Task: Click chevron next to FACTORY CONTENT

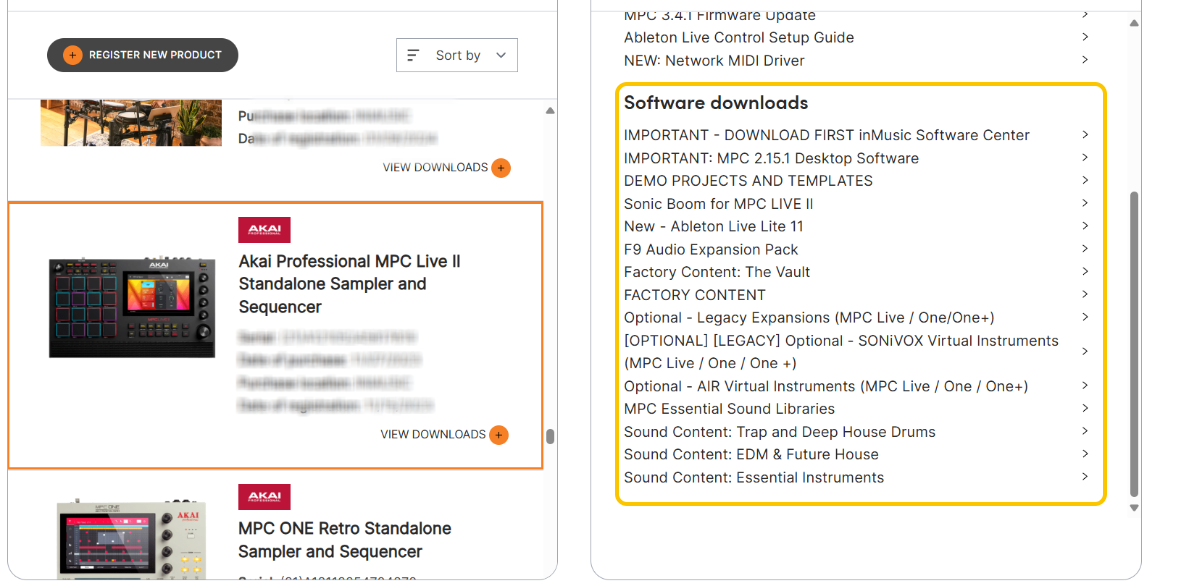Action: click(1085, 293)
